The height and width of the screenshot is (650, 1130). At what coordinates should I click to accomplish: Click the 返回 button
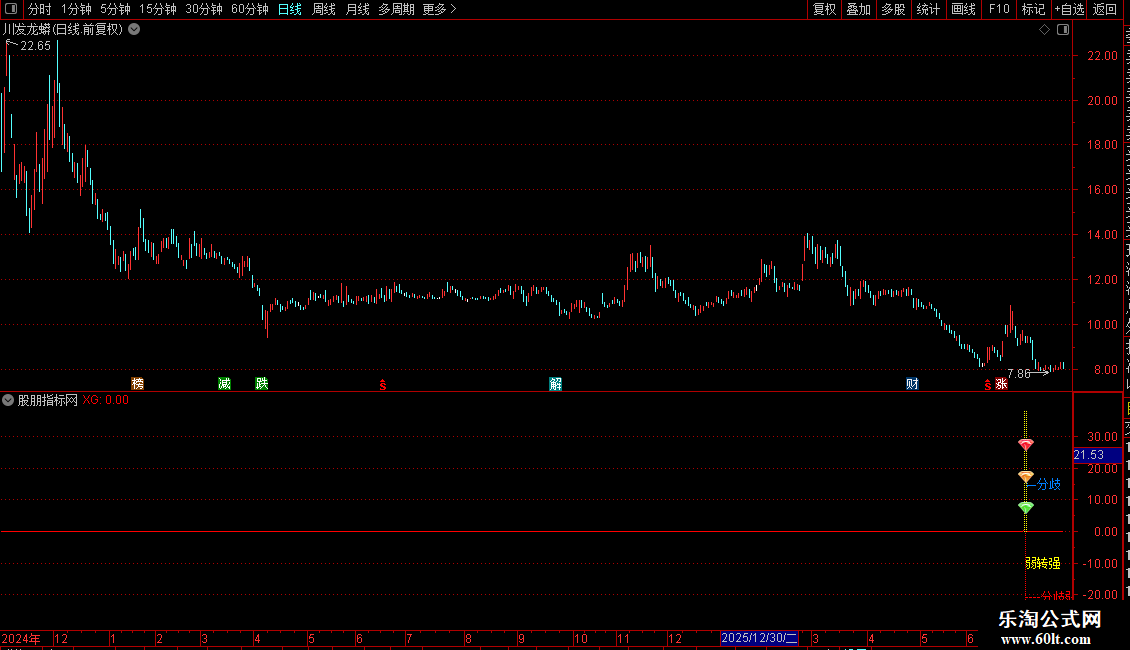click(1104, 9)
